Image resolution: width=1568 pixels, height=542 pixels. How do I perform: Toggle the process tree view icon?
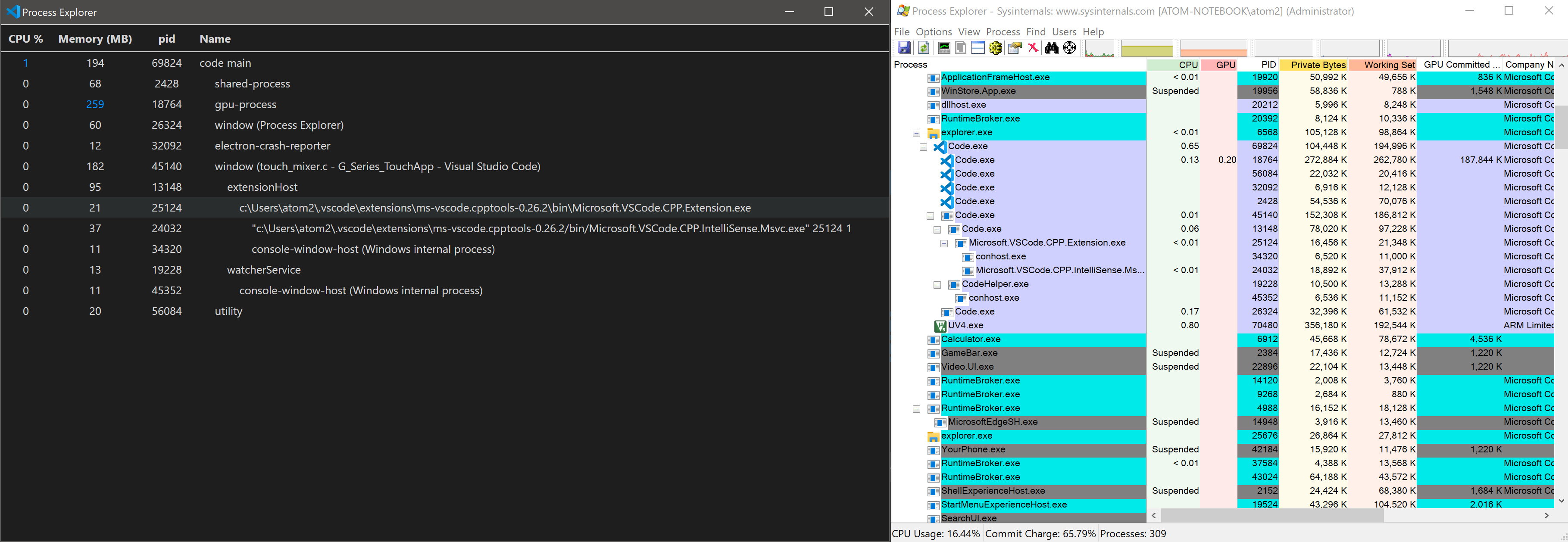coord(961,47)
